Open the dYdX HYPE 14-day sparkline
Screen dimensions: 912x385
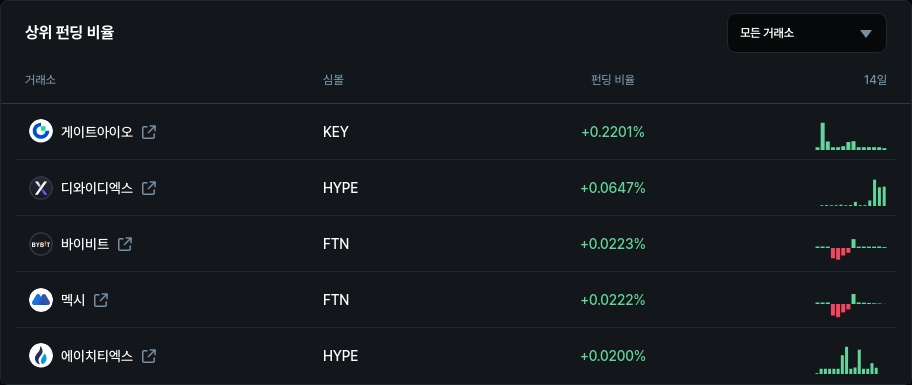(x=853, y=192)
